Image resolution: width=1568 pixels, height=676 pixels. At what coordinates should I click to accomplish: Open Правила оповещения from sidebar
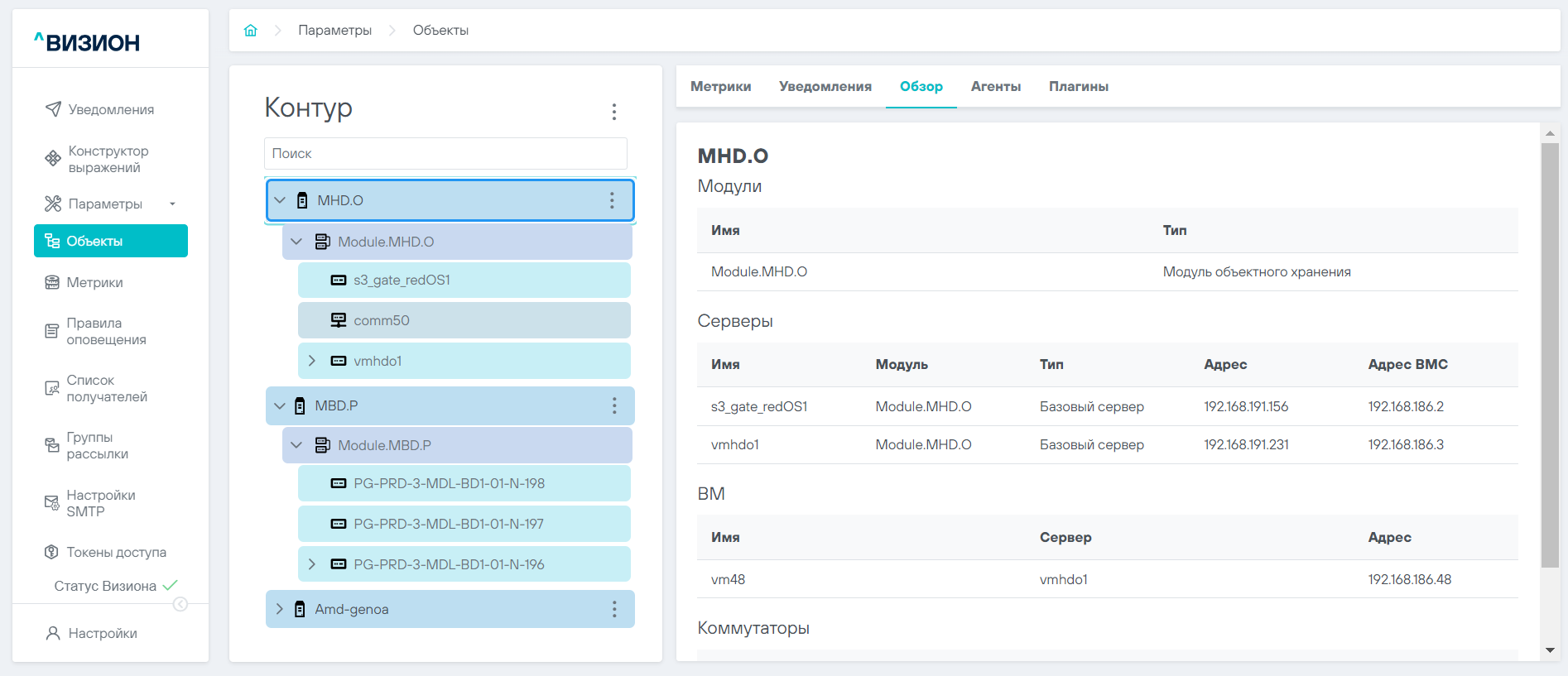tap(105, 331)
